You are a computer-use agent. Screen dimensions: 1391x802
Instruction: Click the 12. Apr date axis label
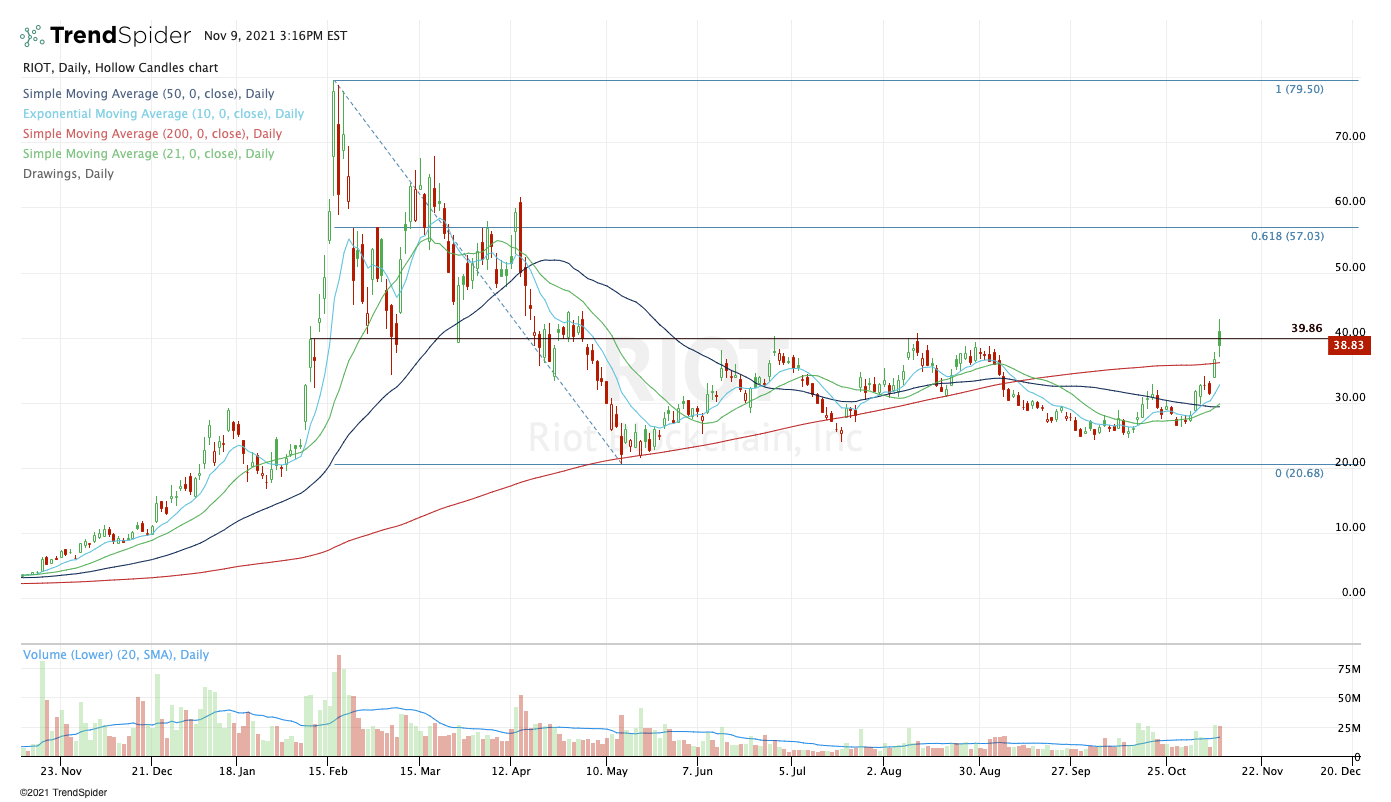511,771
